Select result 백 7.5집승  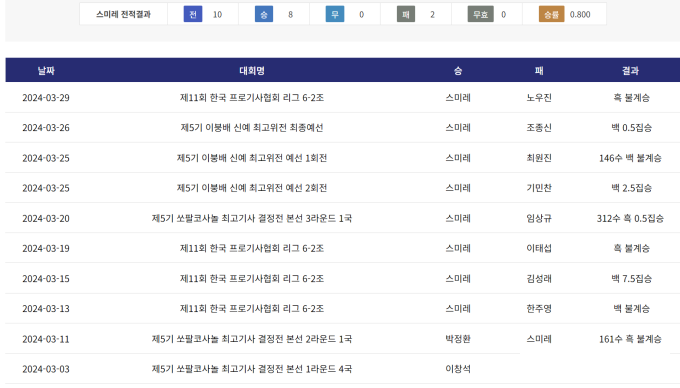click(631, 278)
